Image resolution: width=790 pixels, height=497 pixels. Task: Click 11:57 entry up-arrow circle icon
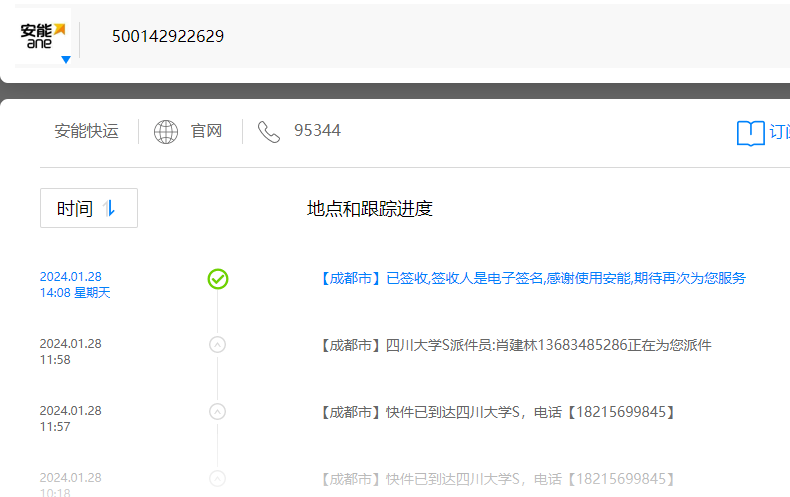[x=217, y=412]
